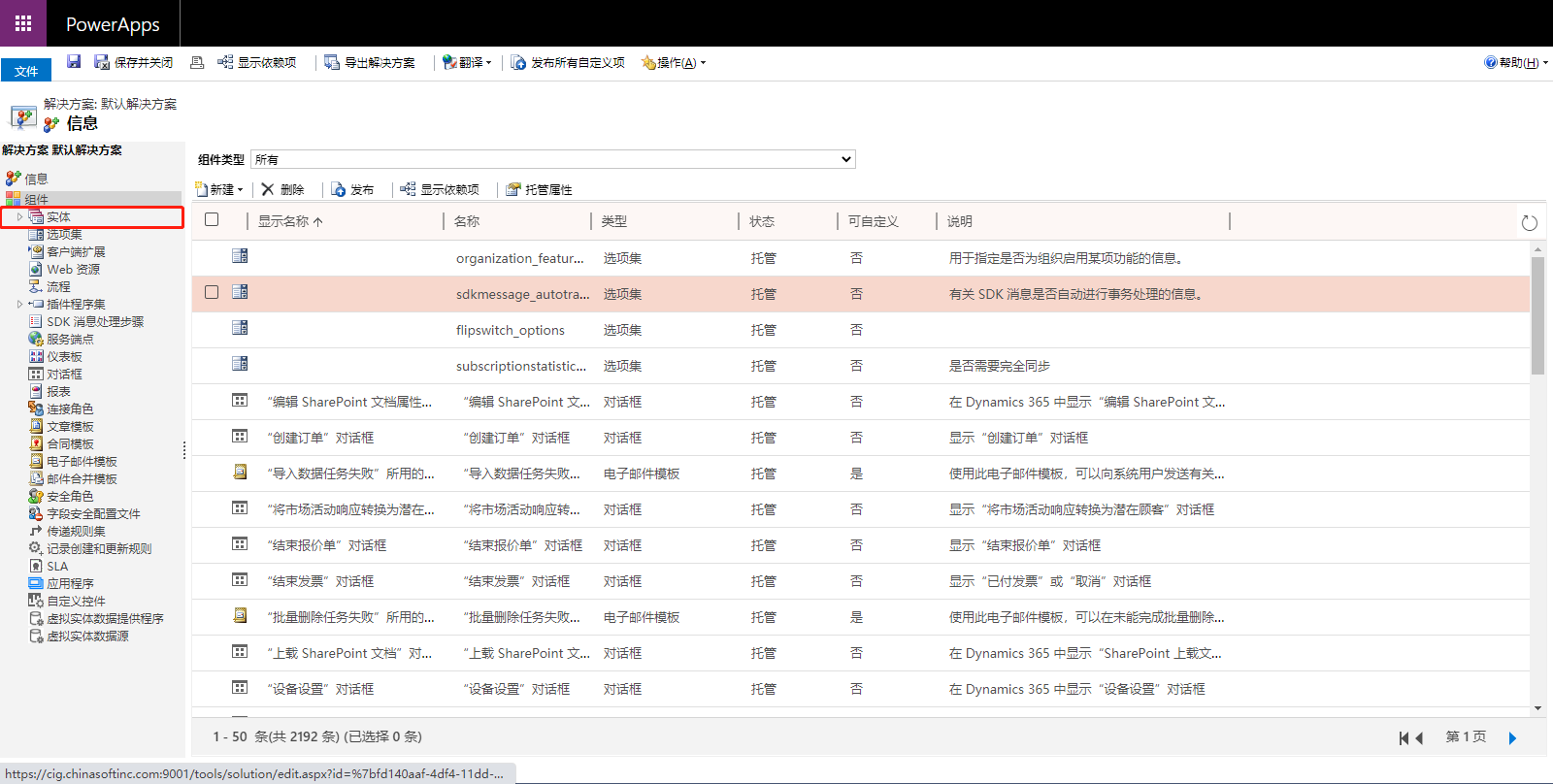This screenshot has width=1553, height=784.
Task: Click 保存并关闭 in the toolbar
Action: [x=133, y=62]
